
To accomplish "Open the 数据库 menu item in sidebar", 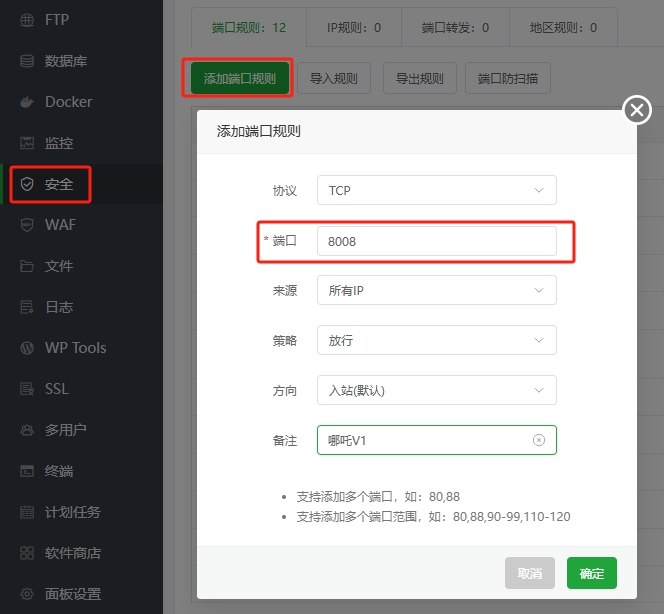I will click(x=81, y=61).
